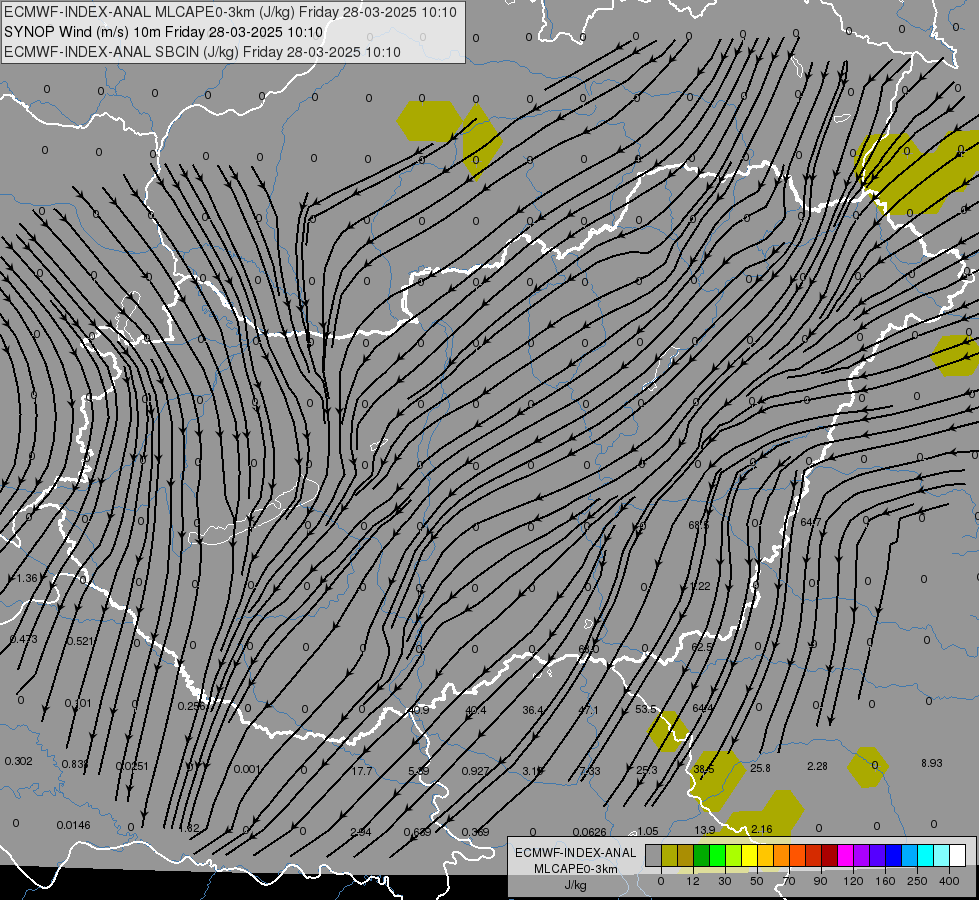The image size is (979, 900).
Task: Click the map value '2.94'
Action: pyautogui.click(x=361, y=832)
